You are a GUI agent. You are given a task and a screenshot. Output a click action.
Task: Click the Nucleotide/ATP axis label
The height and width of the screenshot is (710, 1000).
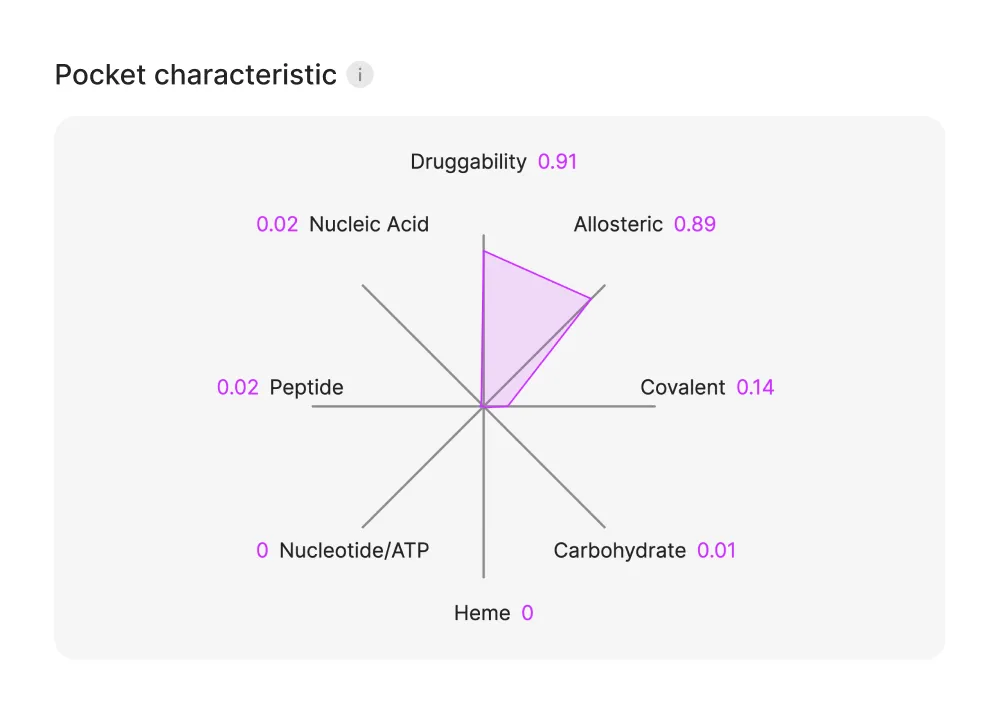[x=354, y=551]
